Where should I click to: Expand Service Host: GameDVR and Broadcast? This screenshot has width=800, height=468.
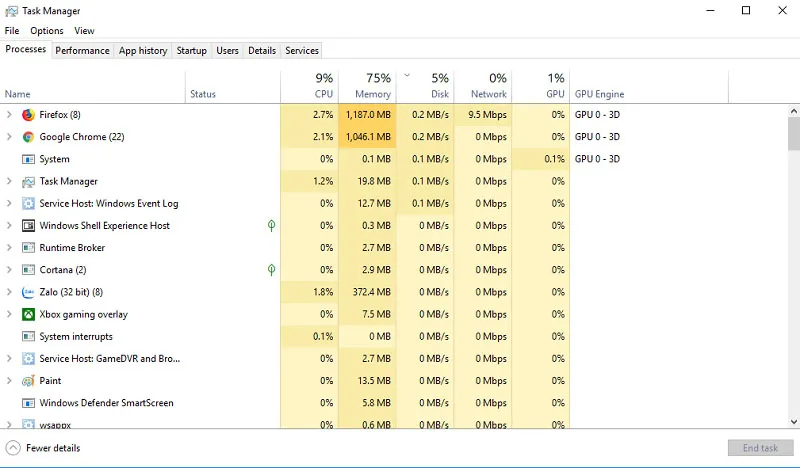click(9, 359)
